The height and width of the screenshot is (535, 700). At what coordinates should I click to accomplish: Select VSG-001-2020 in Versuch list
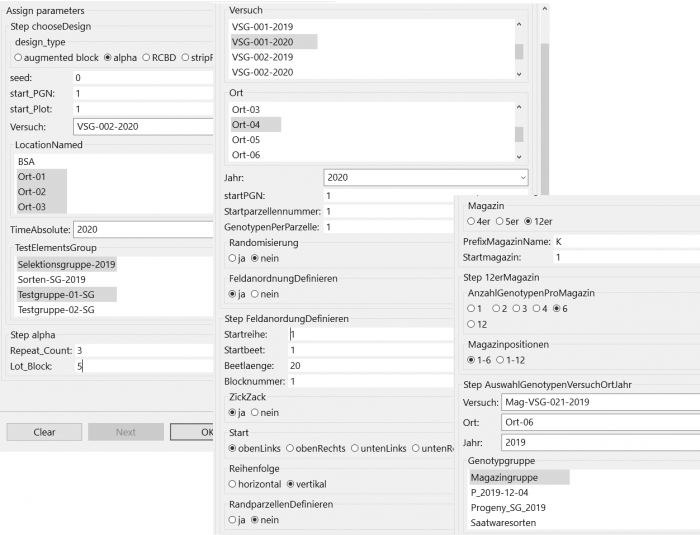point(274,42)
